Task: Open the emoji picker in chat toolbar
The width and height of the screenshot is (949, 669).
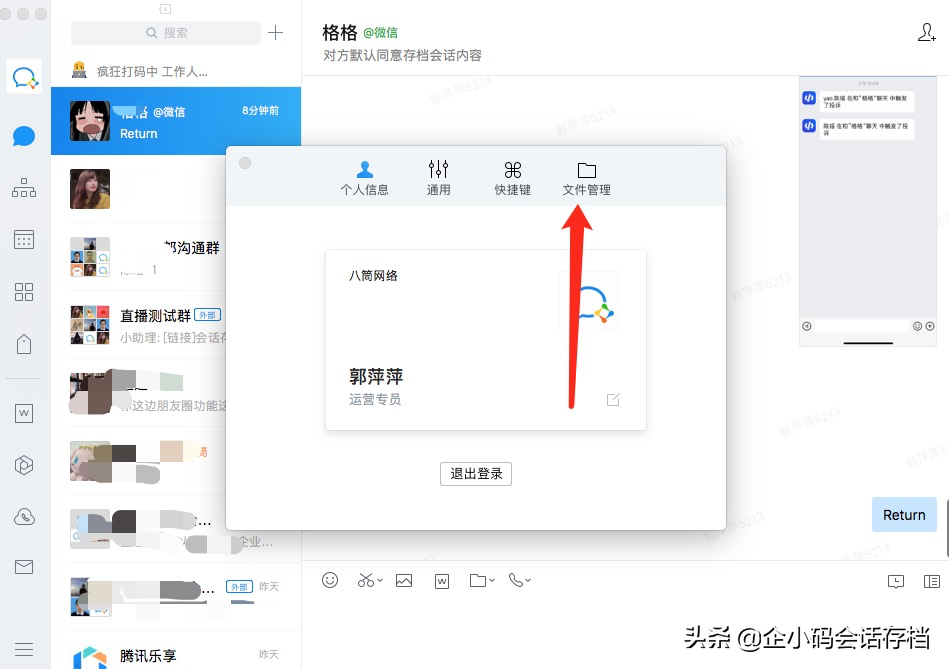Action: click(x=330, y=580)
